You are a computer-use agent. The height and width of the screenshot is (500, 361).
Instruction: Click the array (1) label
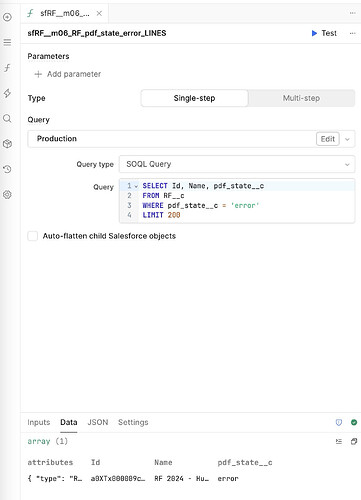coord(47,441)
